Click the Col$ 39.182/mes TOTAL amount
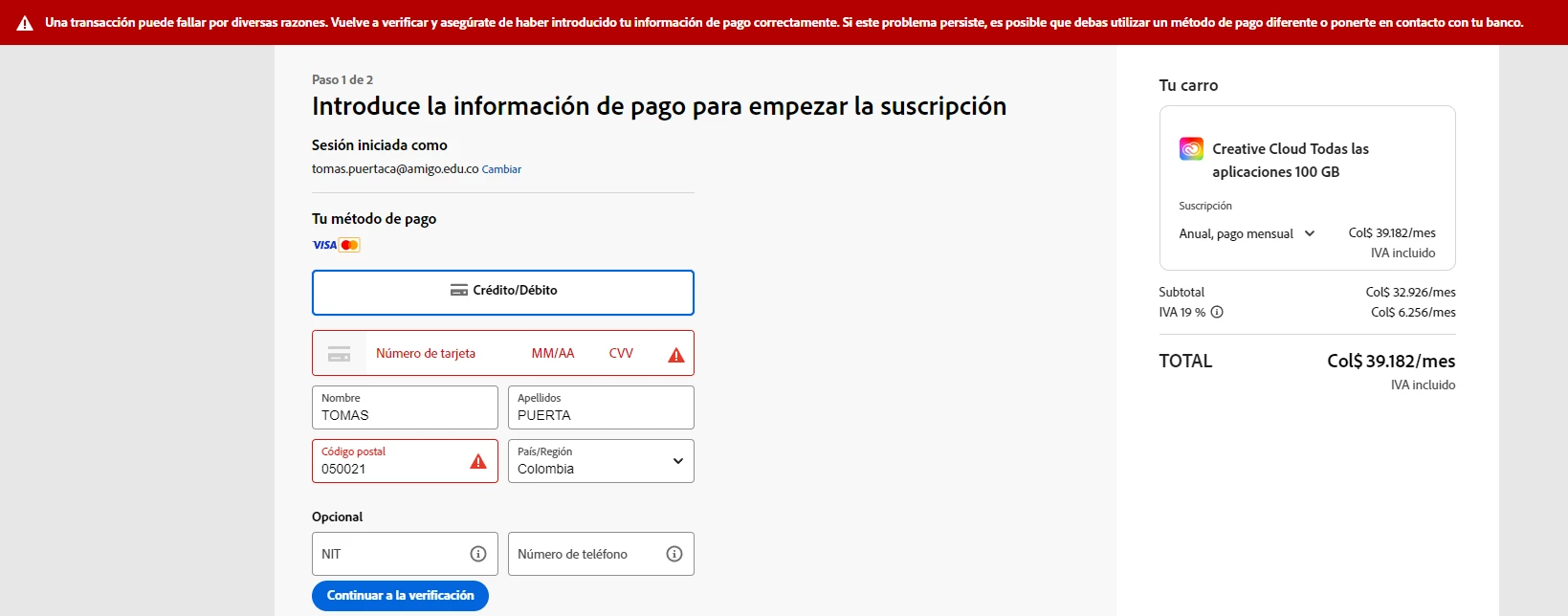Screen dimensions: 1568x616 pyautogui.click(x=1391, y=362)
